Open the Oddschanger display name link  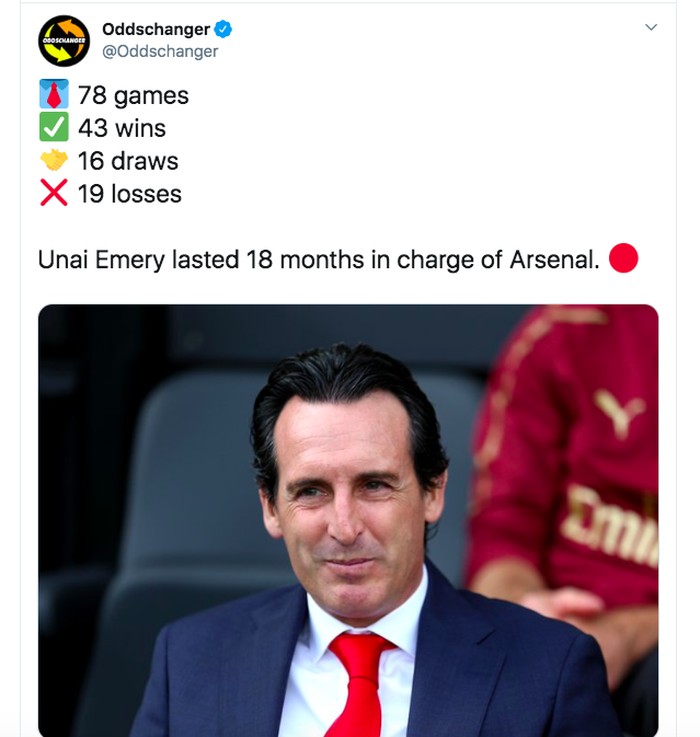click(157, 30)
